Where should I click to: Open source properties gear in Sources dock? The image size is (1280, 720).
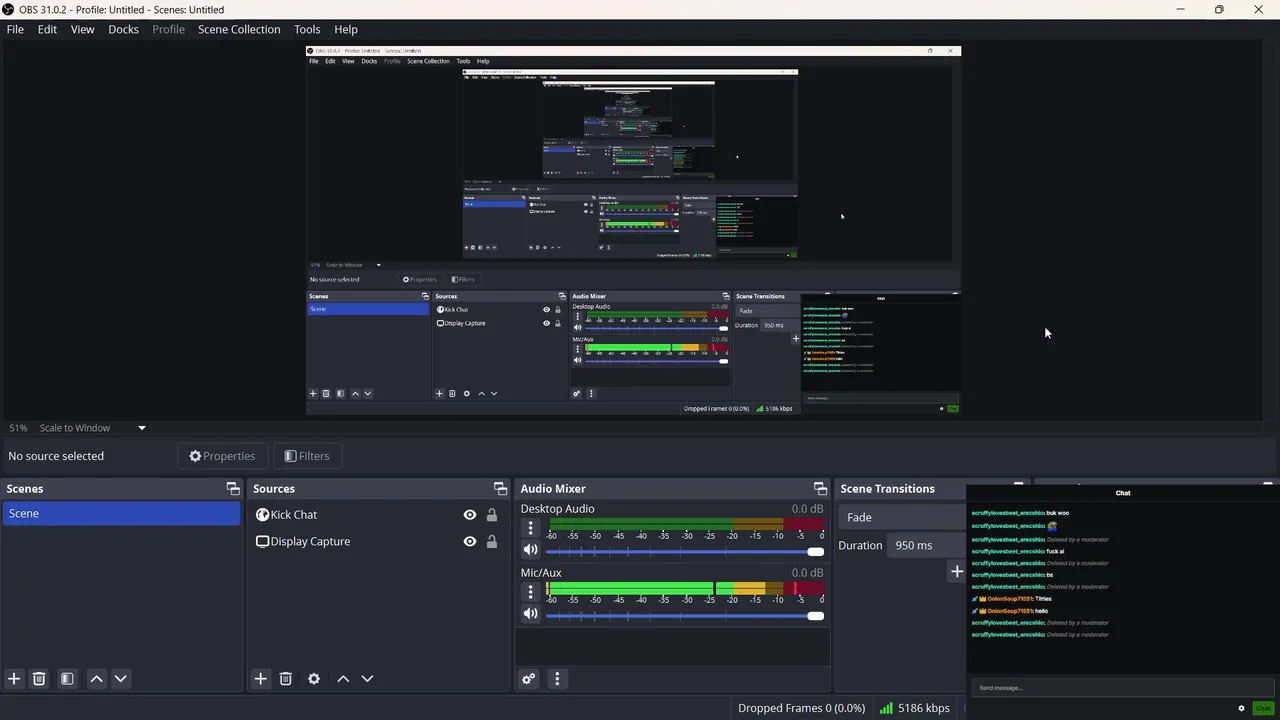pos(314,679)
